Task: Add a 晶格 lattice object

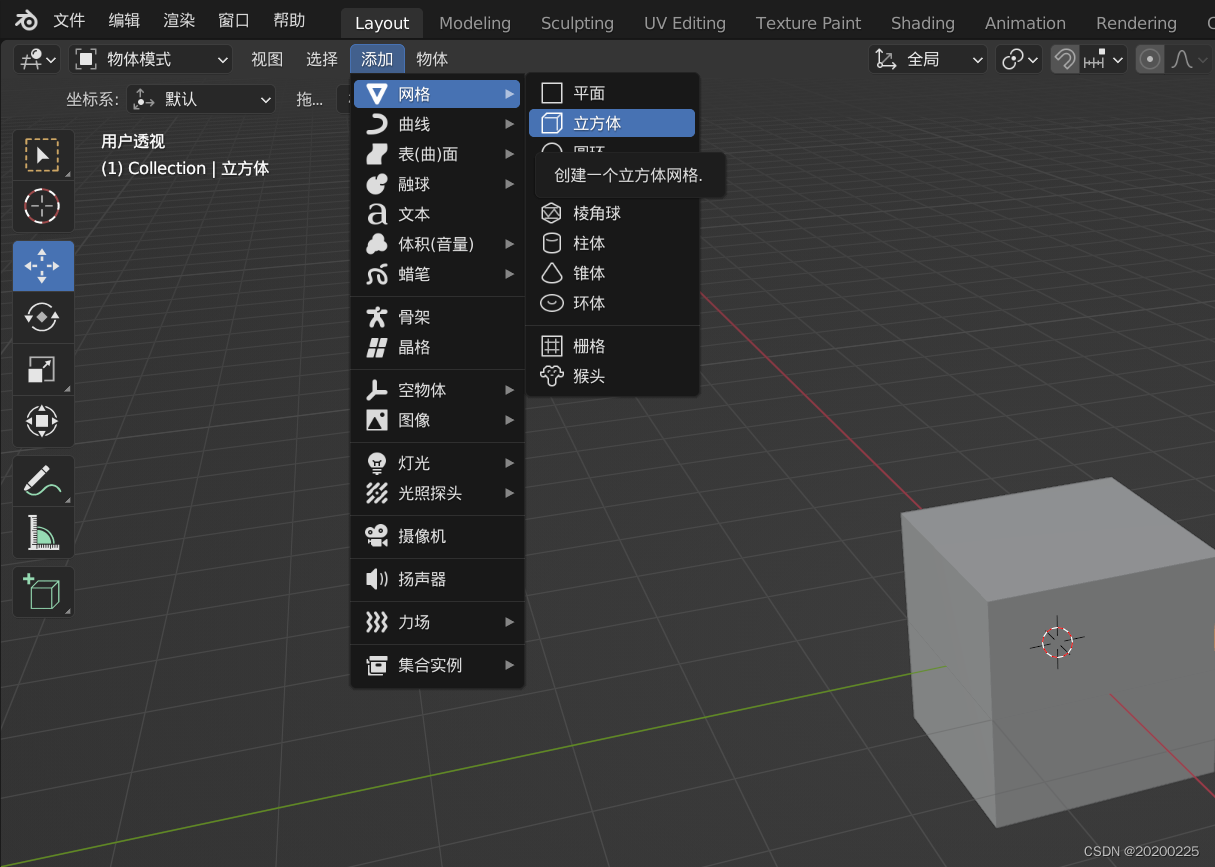Action: [437, 347]
